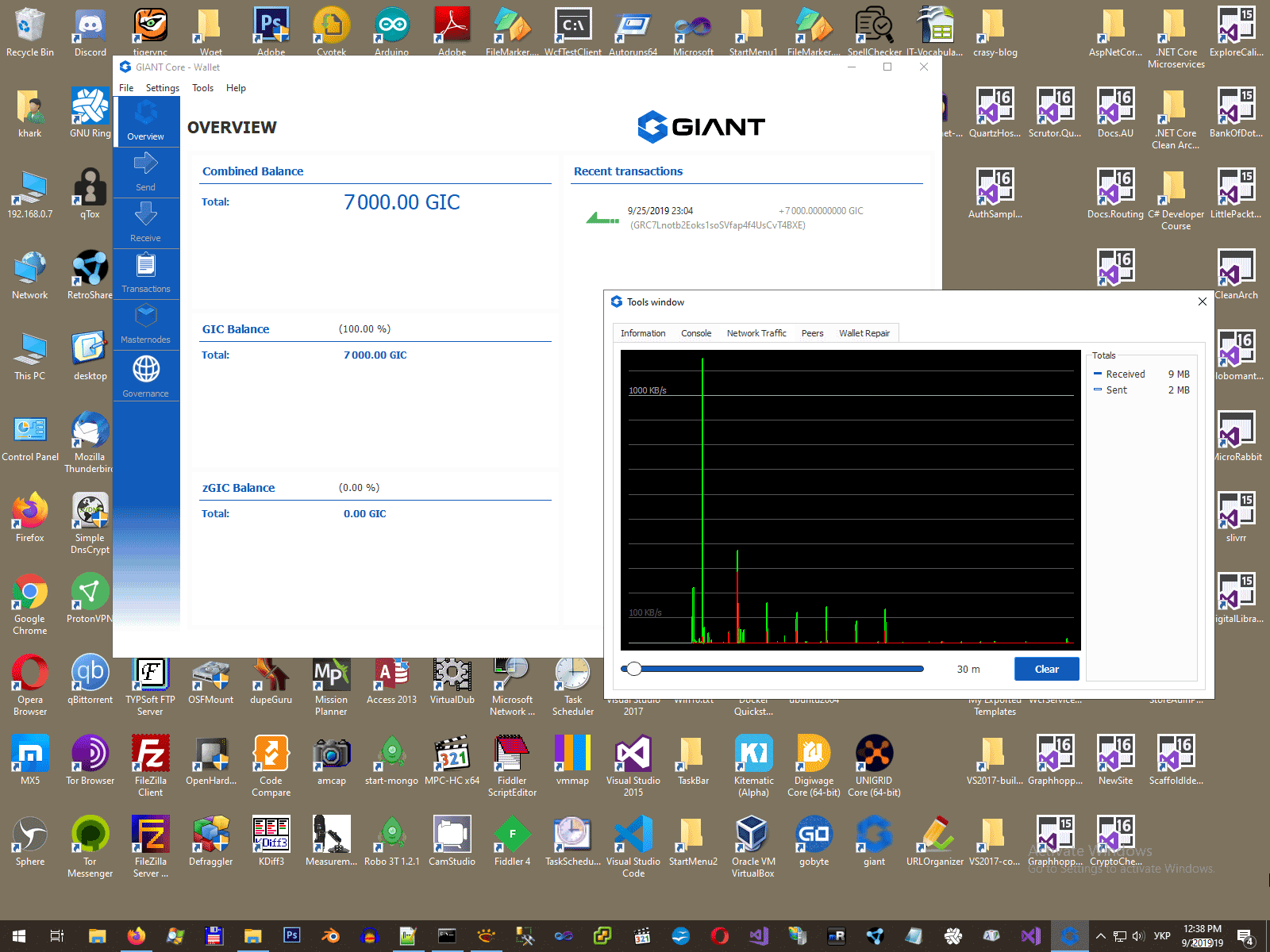1270x952 pixels.
Task: Open the Arduino desktop shortcut
Action: click(392, 33)
